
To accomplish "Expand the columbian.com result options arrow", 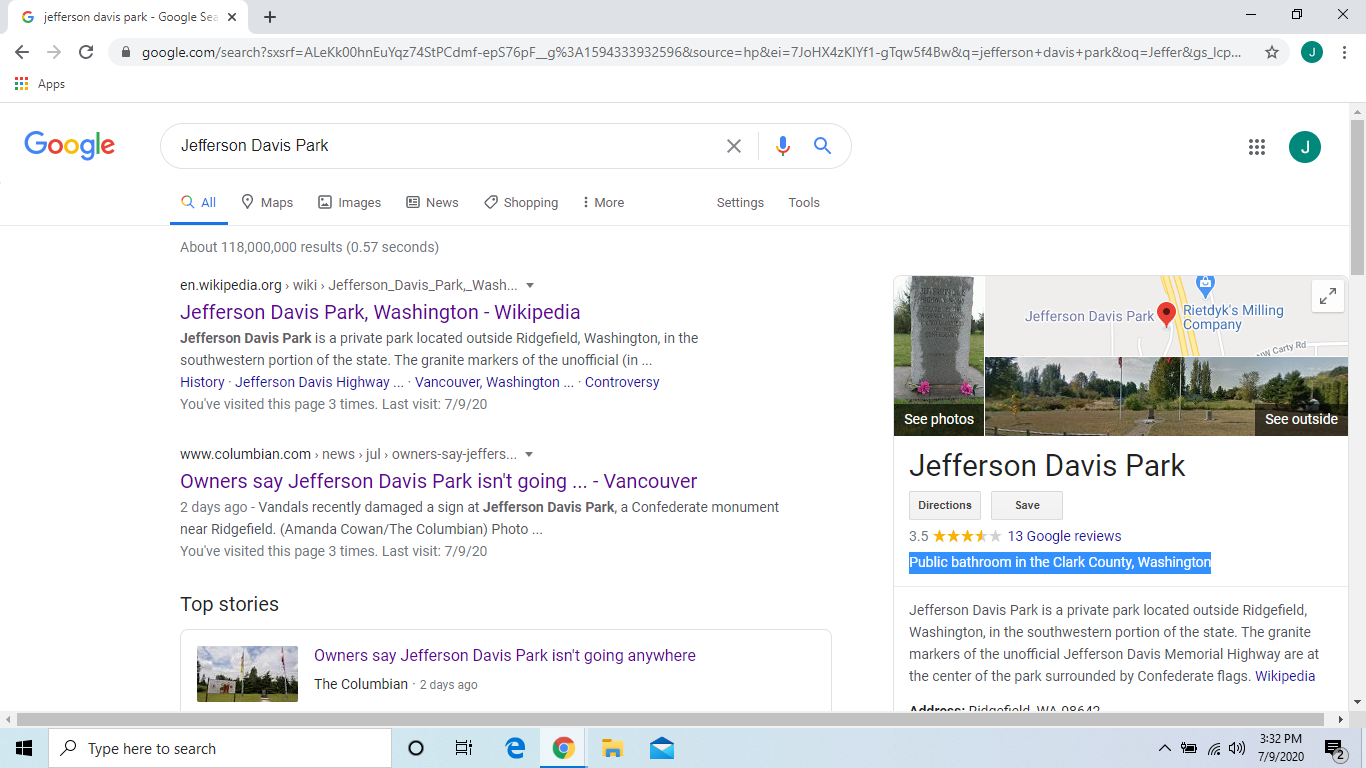I will click(529, 454).
